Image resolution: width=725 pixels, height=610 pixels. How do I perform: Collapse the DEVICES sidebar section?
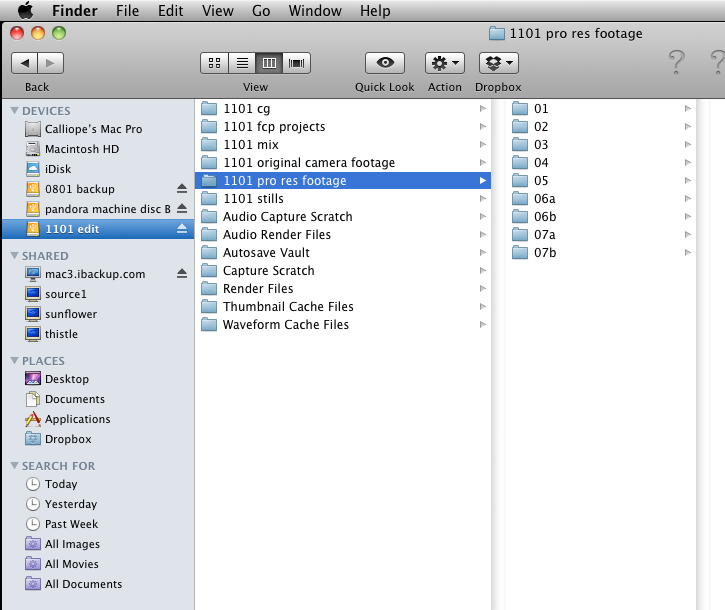tap(15, 111)
